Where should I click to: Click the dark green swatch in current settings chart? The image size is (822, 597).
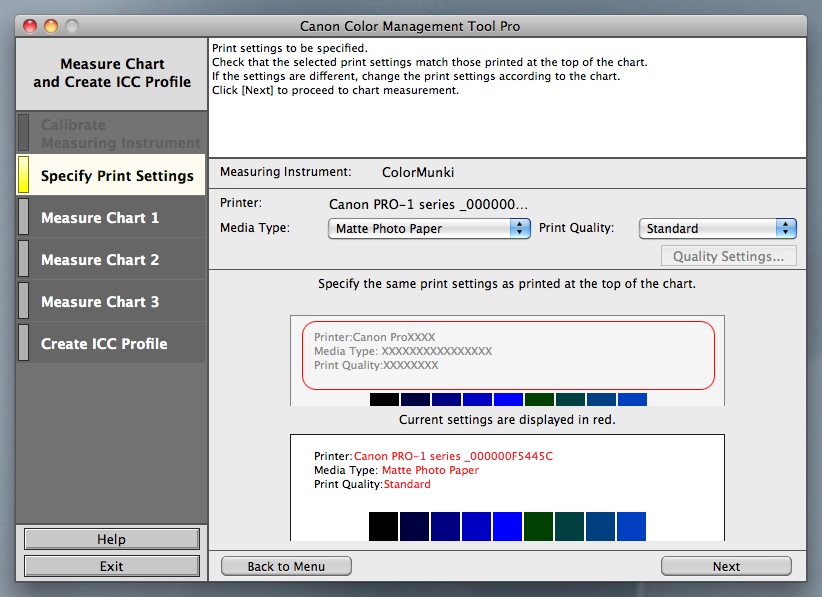tap(539, 526)
